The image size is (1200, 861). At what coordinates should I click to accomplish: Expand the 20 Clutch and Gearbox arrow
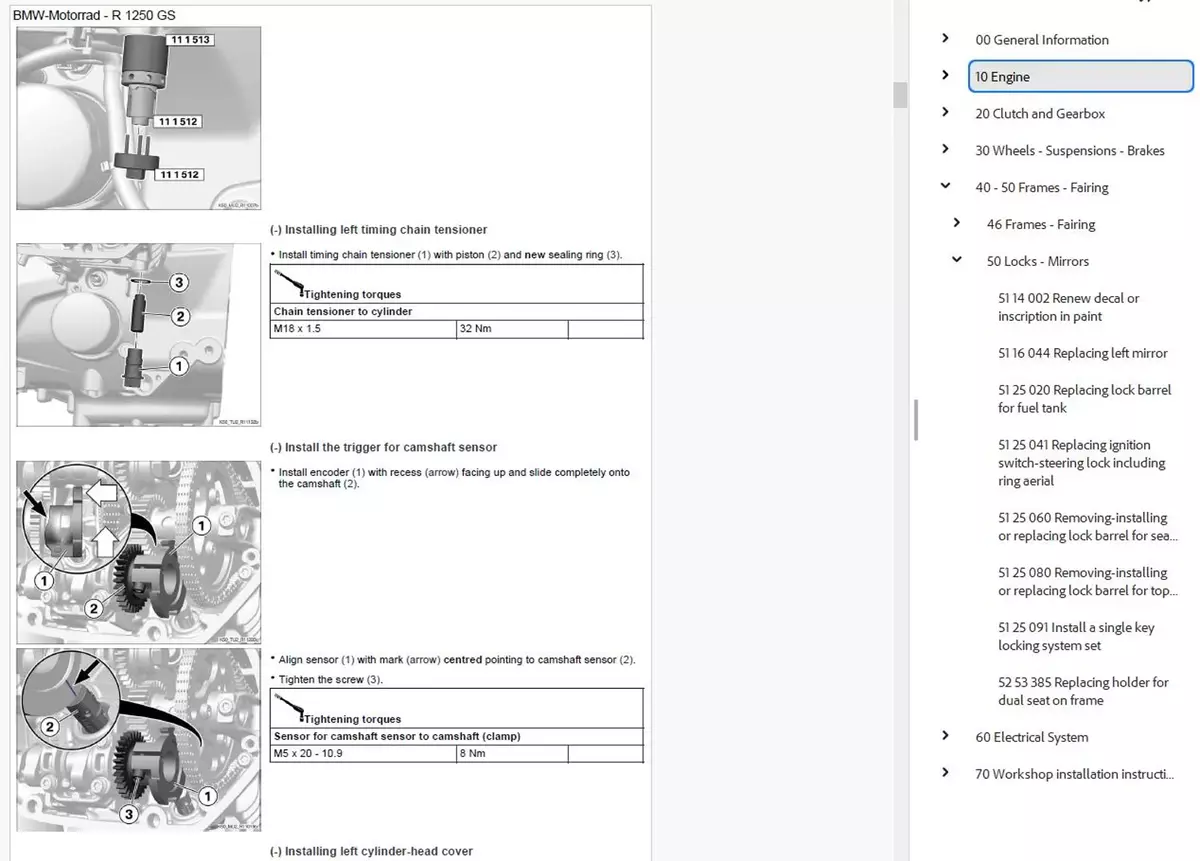click(945, 113)
